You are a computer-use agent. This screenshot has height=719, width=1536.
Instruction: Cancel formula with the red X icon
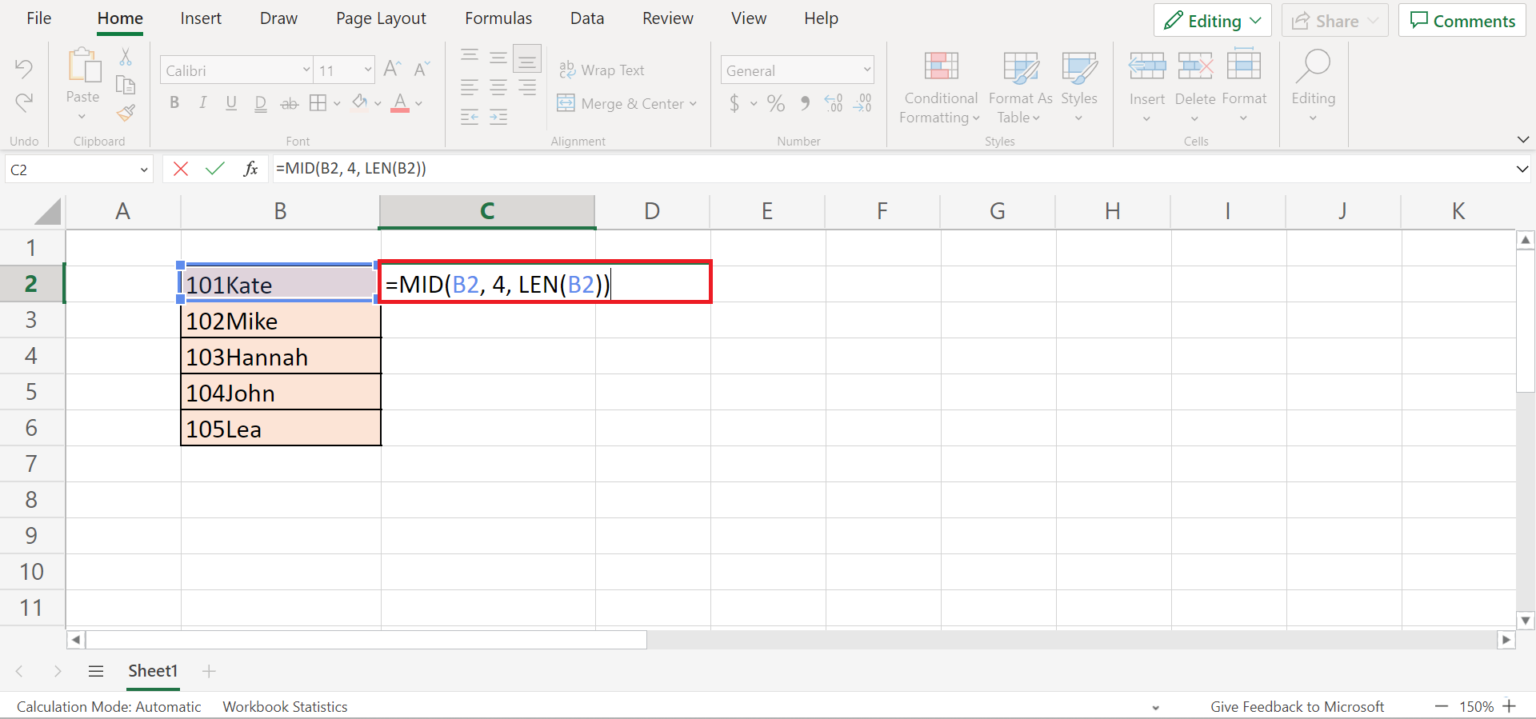(180, 169)
